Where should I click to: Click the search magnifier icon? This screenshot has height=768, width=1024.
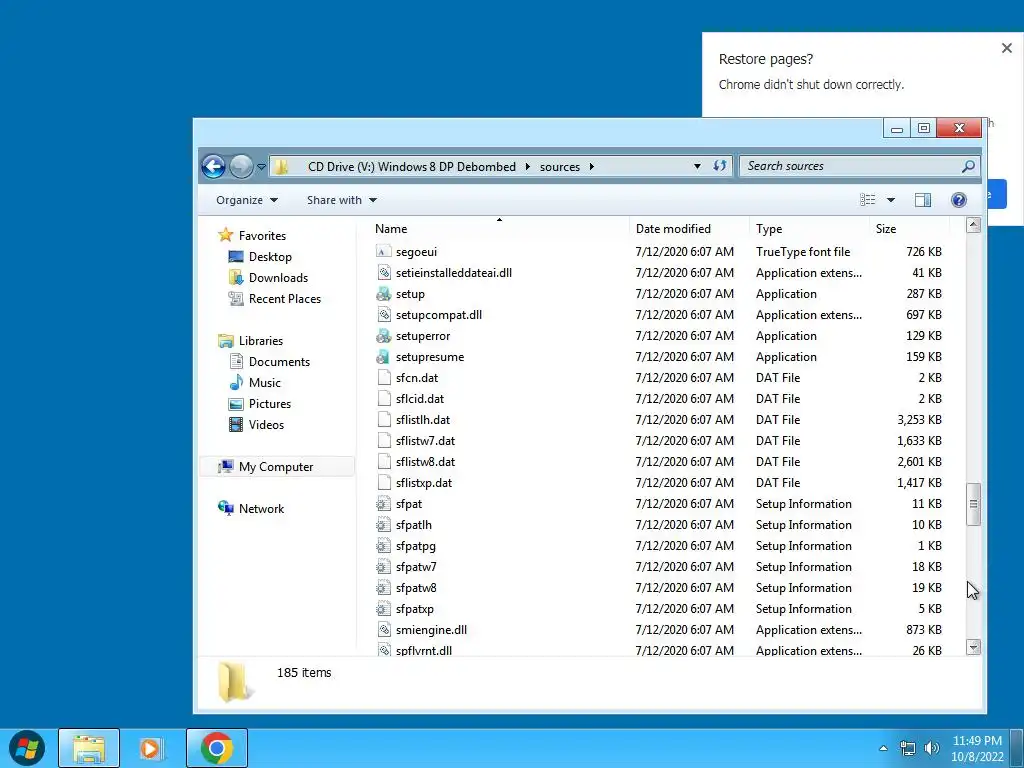point(968,166)
